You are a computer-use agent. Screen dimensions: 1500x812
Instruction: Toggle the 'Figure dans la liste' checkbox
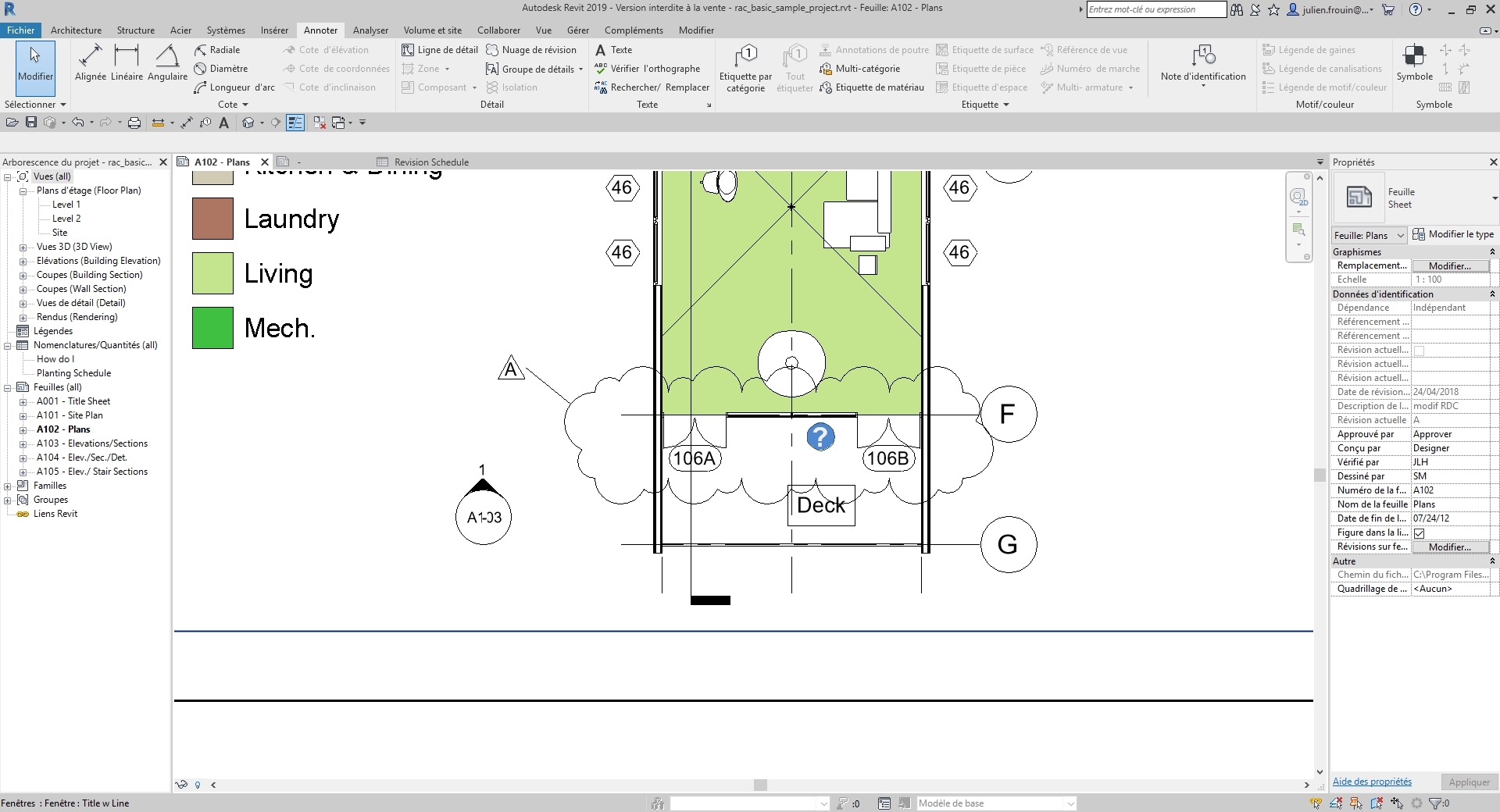[1420, 533]
